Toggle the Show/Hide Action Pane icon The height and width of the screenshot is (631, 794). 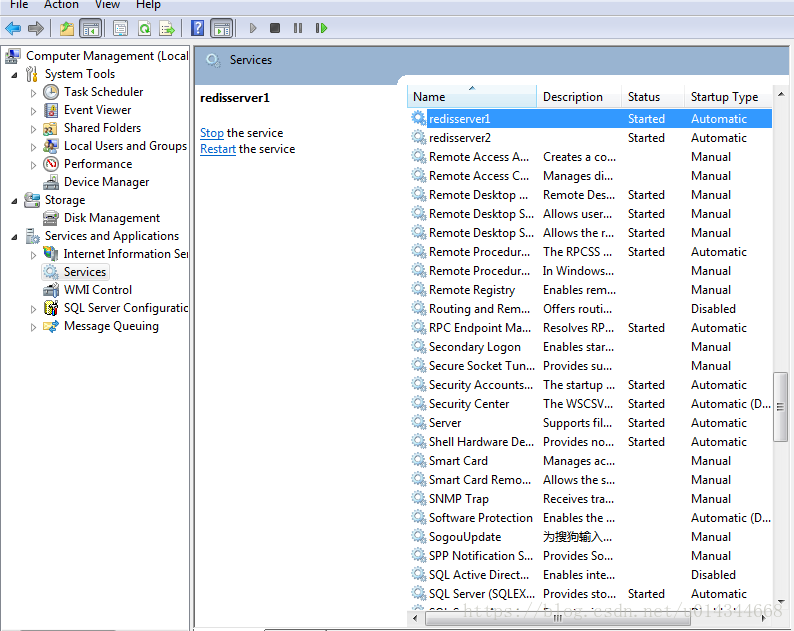[222, 28]
